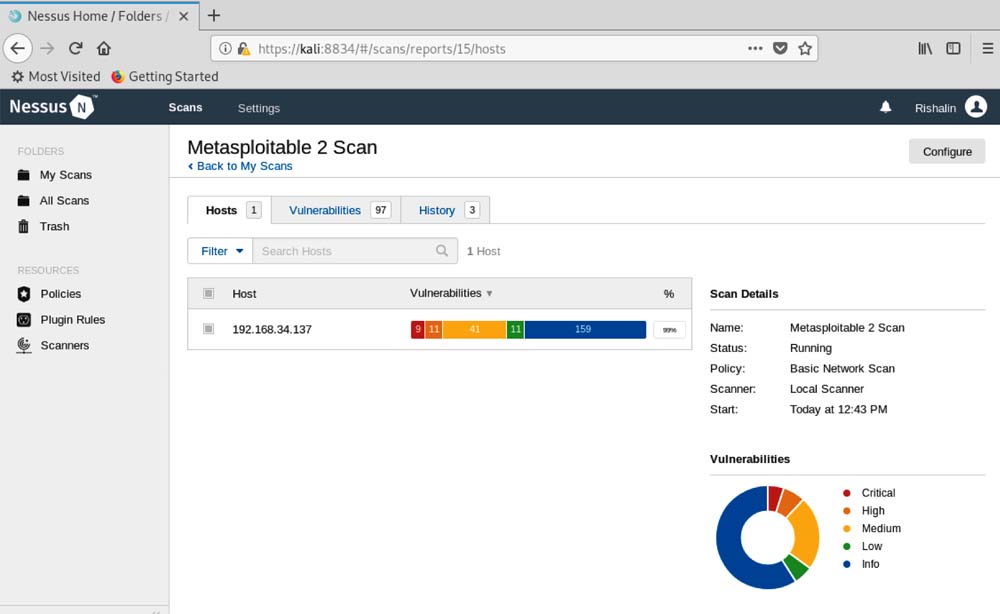Click the insecure connection lock warning icon
The width and height of the screenshot is (1000, 614).
(244, 48)
